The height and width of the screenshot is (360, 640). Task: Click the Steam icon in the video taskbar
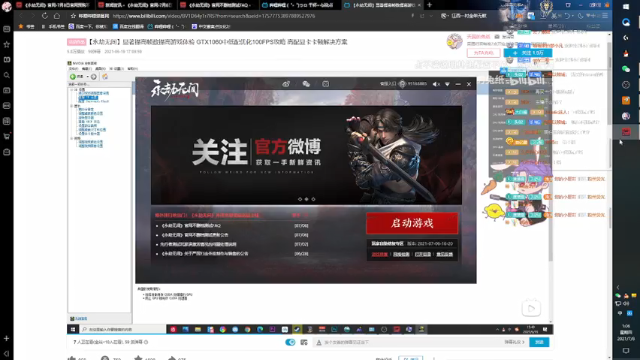click(x=297, y=329)
